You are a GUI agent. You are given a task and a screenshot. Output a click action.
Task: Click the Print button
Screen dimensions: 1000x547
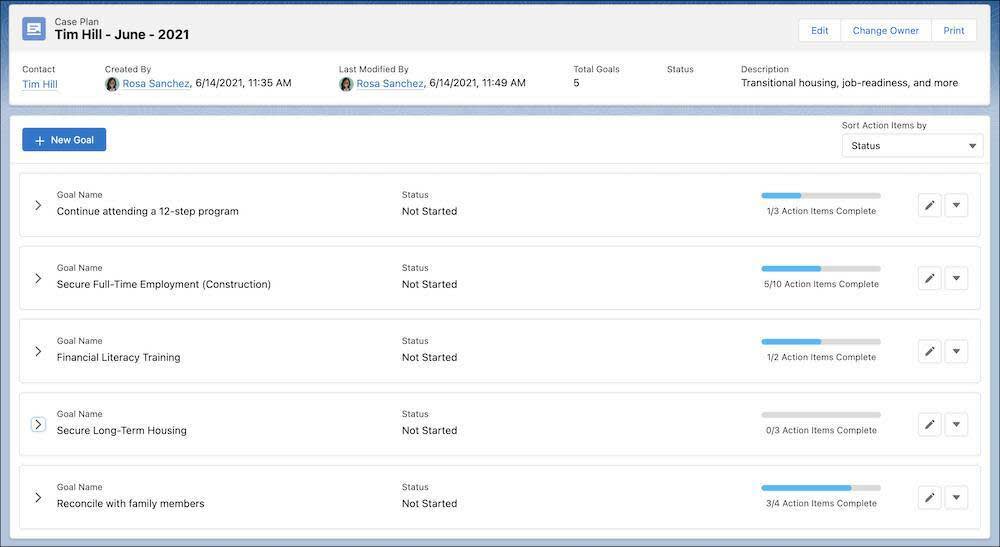tap(953, 31)
